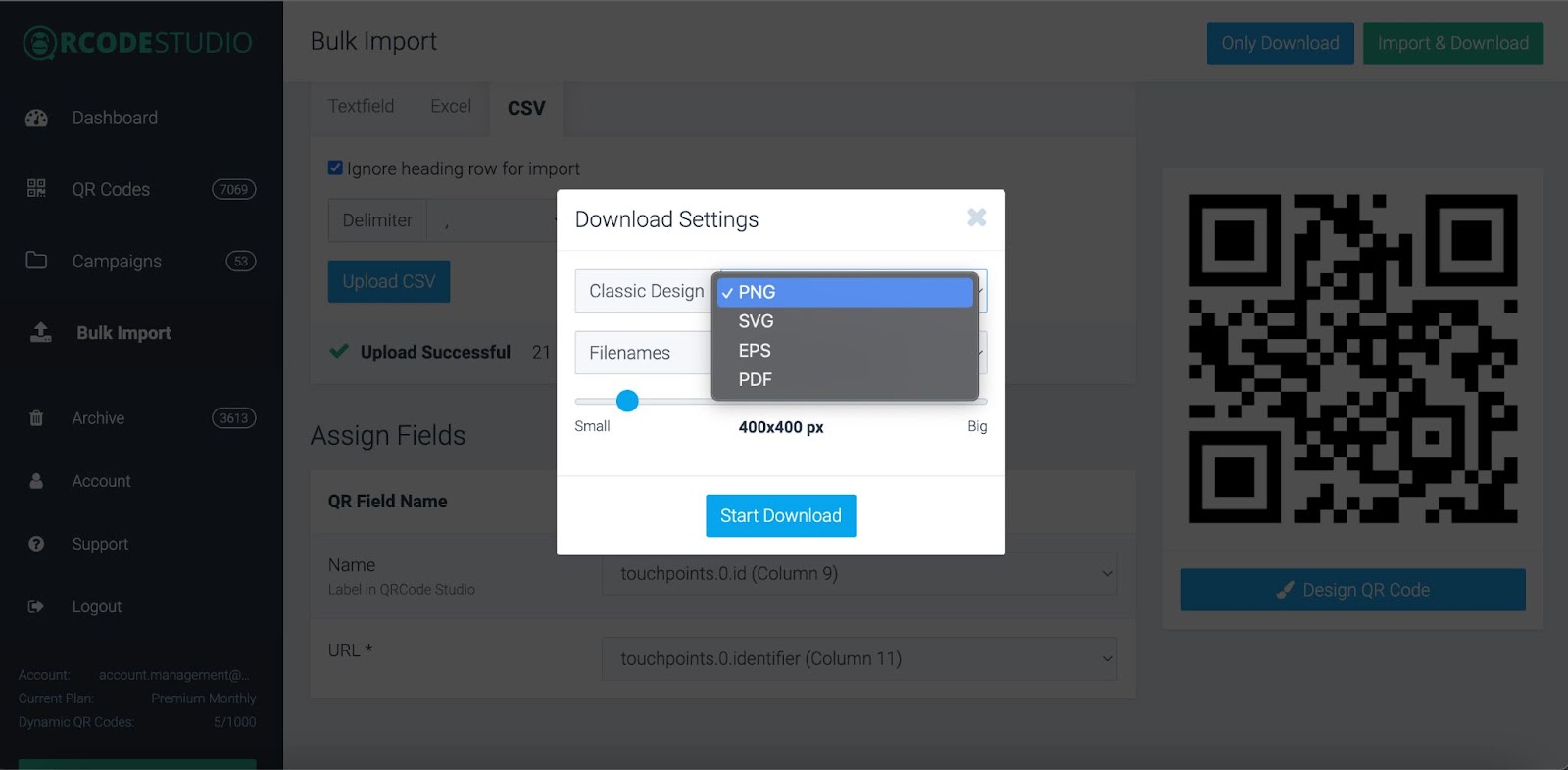Switch to the Textfield tab
Viewport: 1568px width, 770px height.
click(x=361, y=106)
